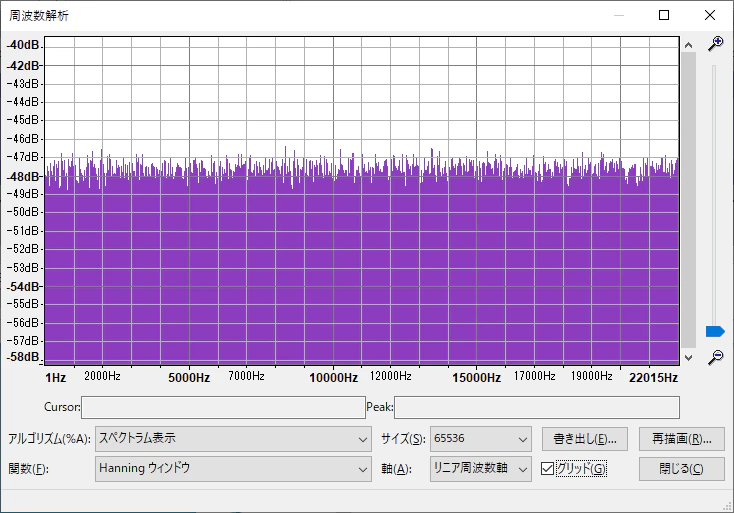734x513 pixels.
Task: Click the 12000Hz label on frequency axis
Action: tap(390, 376)
